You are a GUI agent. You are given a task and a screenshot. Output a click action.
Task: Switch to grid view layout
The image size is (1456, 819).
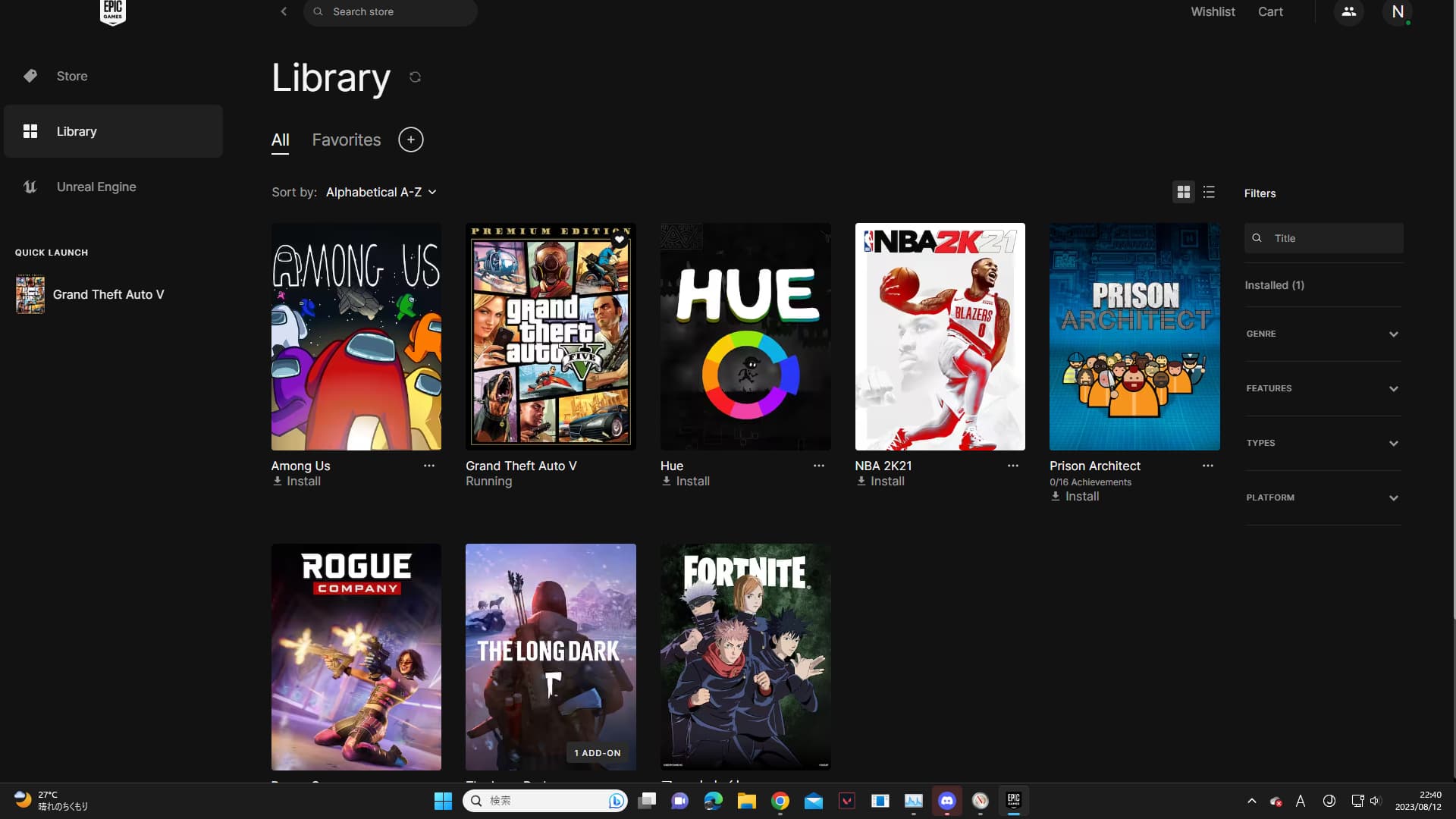(x=1183, y=192)
